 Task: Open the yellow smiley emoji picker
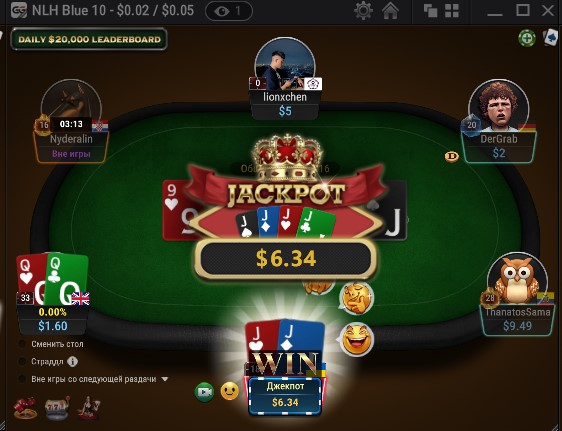pos(230,391)
